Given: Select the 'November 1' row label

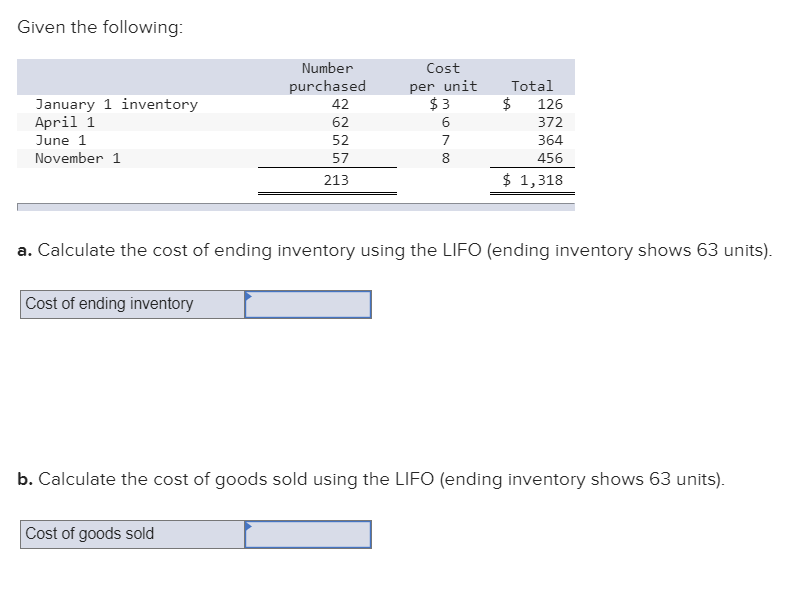Looking at the screenshot, I should (78, 158).
